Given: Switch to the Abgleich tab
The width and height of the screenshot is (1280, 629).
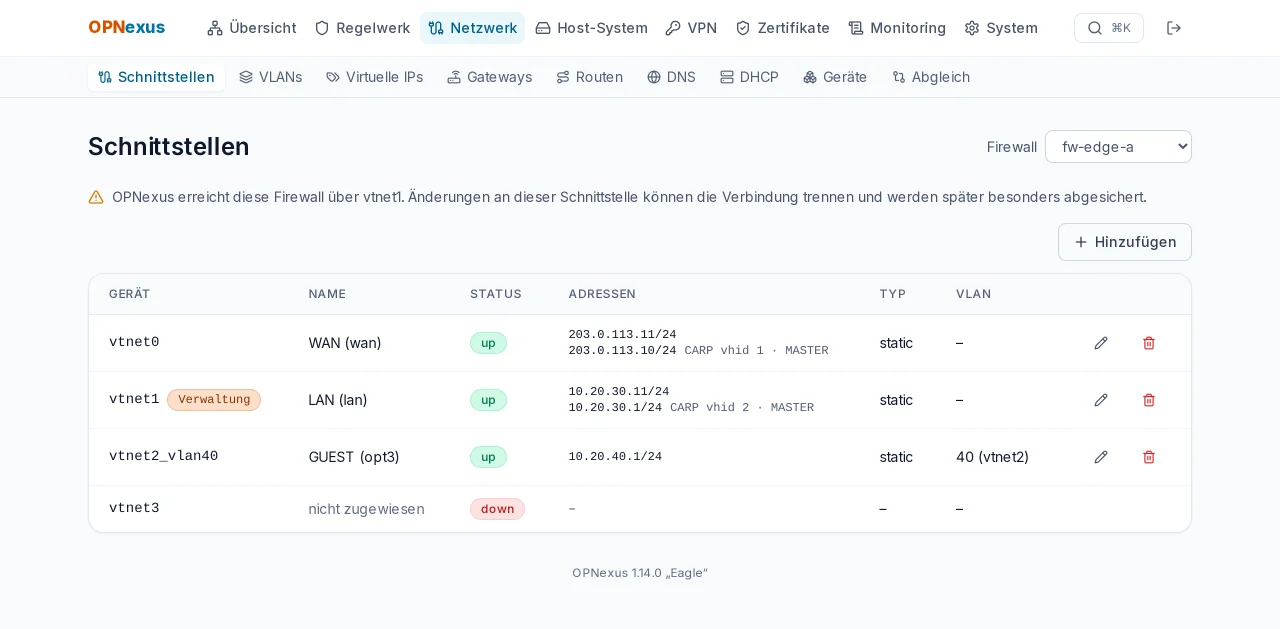Looking at the screenshot, I should [x=931, y=77].
